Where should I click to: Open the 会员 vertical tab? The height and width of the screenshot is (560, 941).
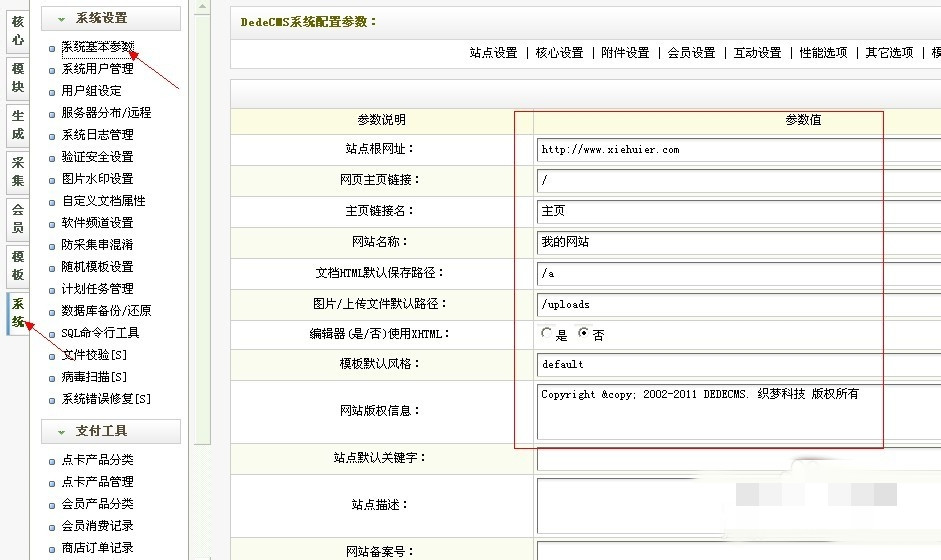click(18, 219)
